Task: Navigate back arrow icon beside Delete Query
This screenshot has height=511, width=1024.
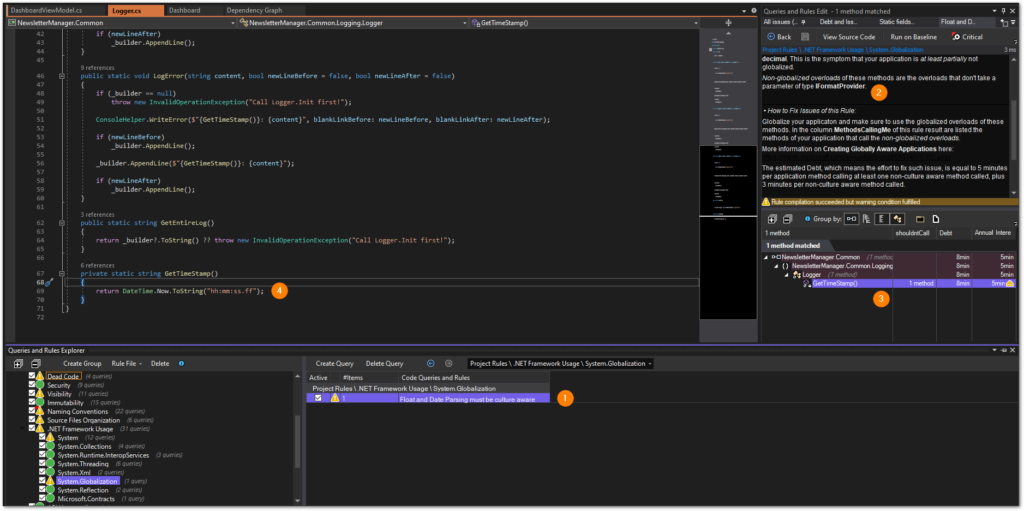Action: 430,363
